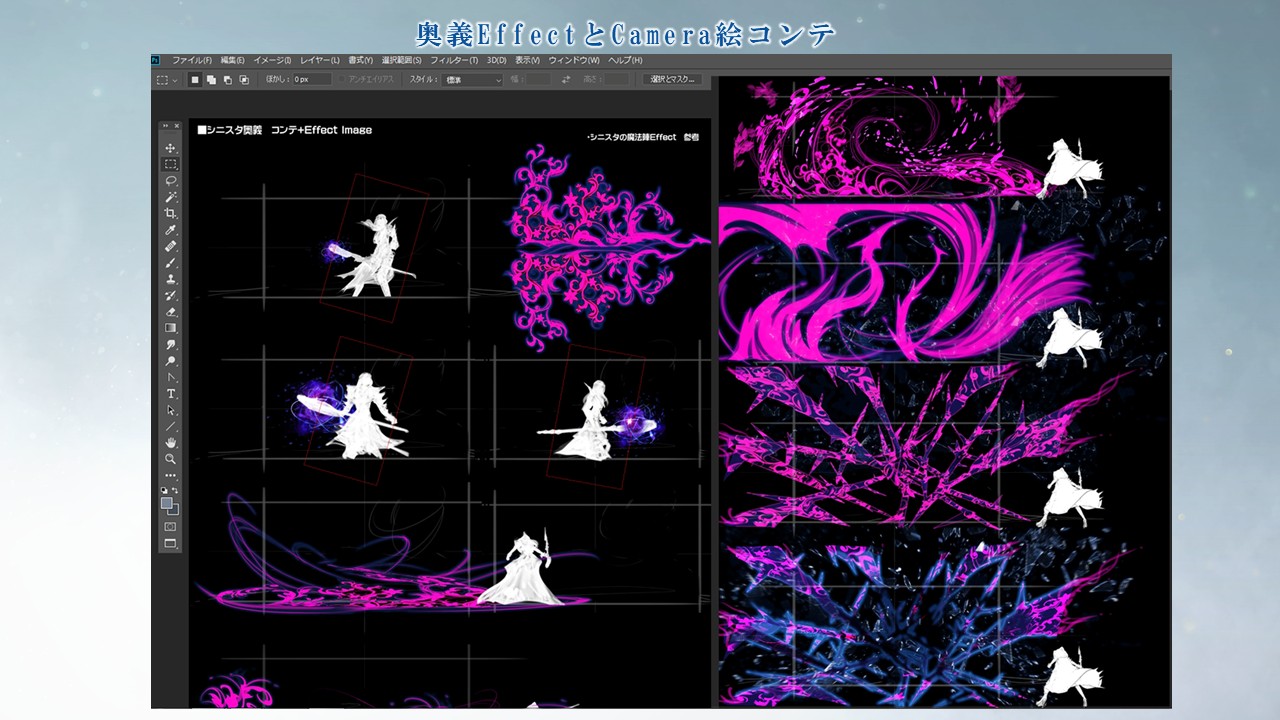The height and width of the screenshot is (720, 1280).
Task: Choose the Intersect with Selection mode
Action: [244, 79]
